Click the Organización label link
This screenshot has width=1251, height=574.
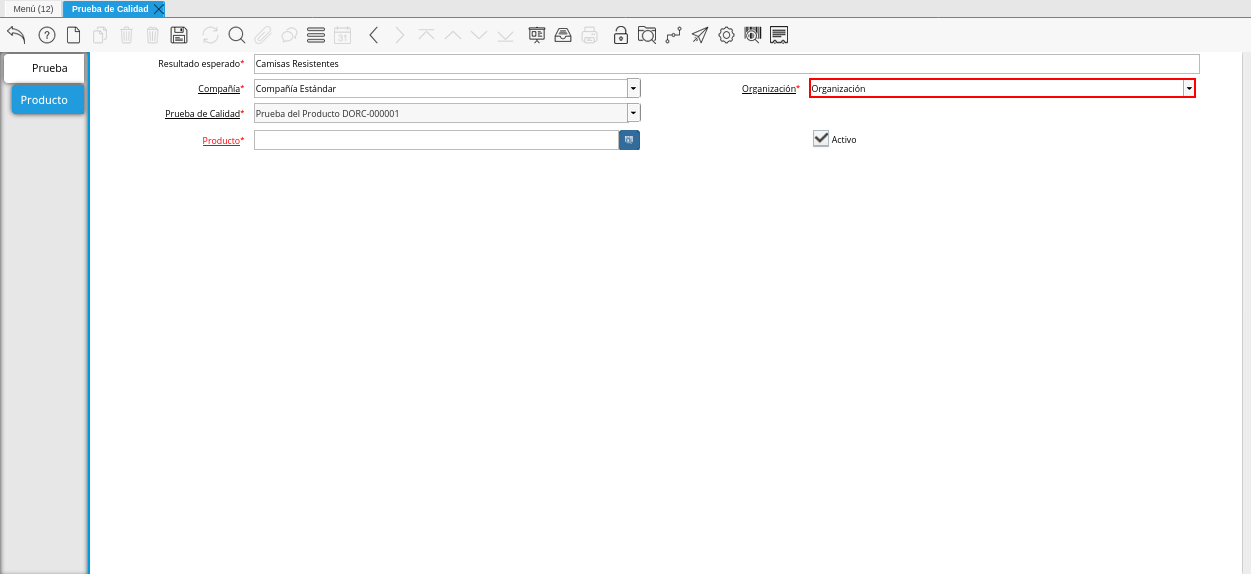768,89
